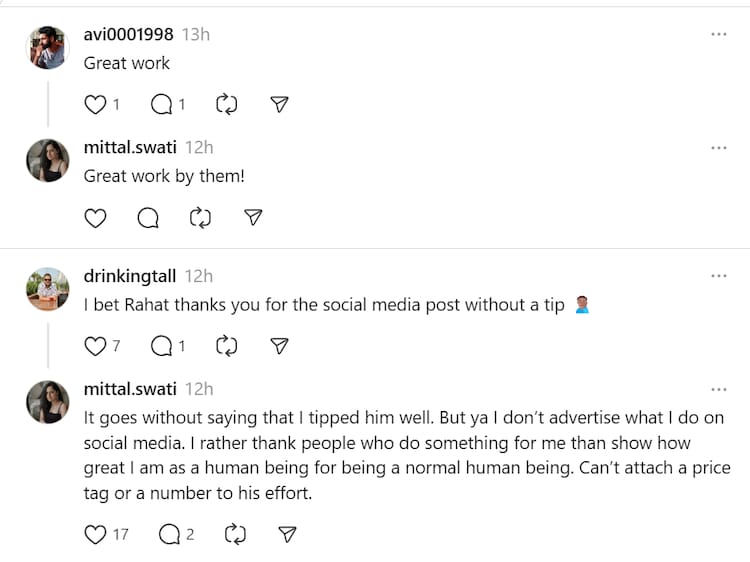Image resolution: width=750 pixels, height=562 pixels.
Task: Open avi0001998's profile via username
Action: [x=129, y=34]
